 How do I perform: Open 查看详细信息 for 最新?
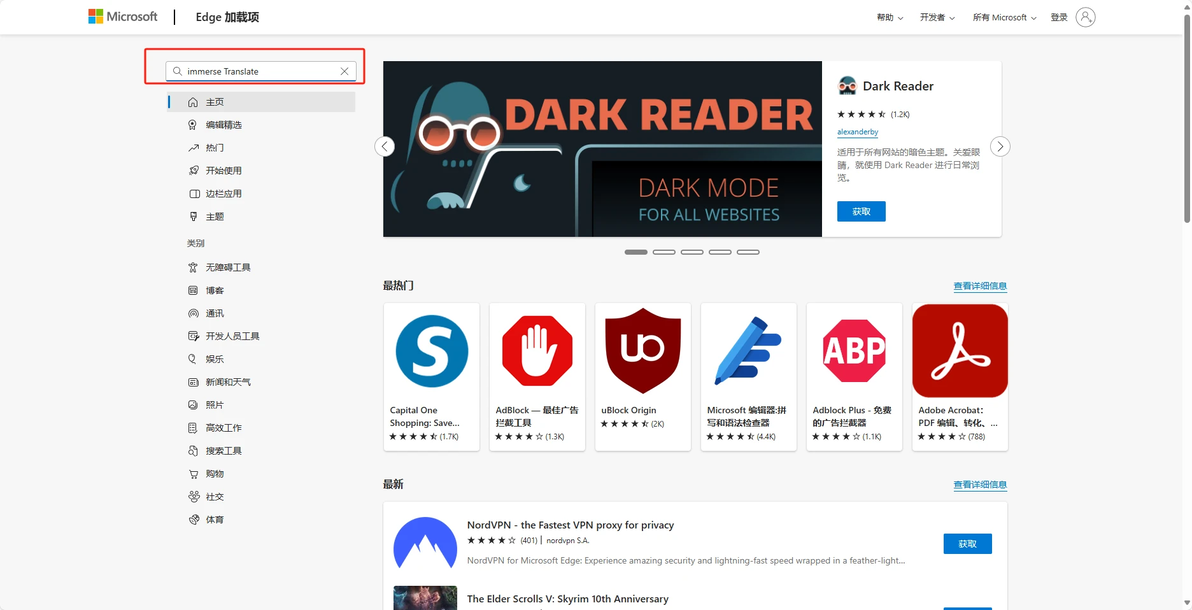pyautogui.click(x=980, y=485)
